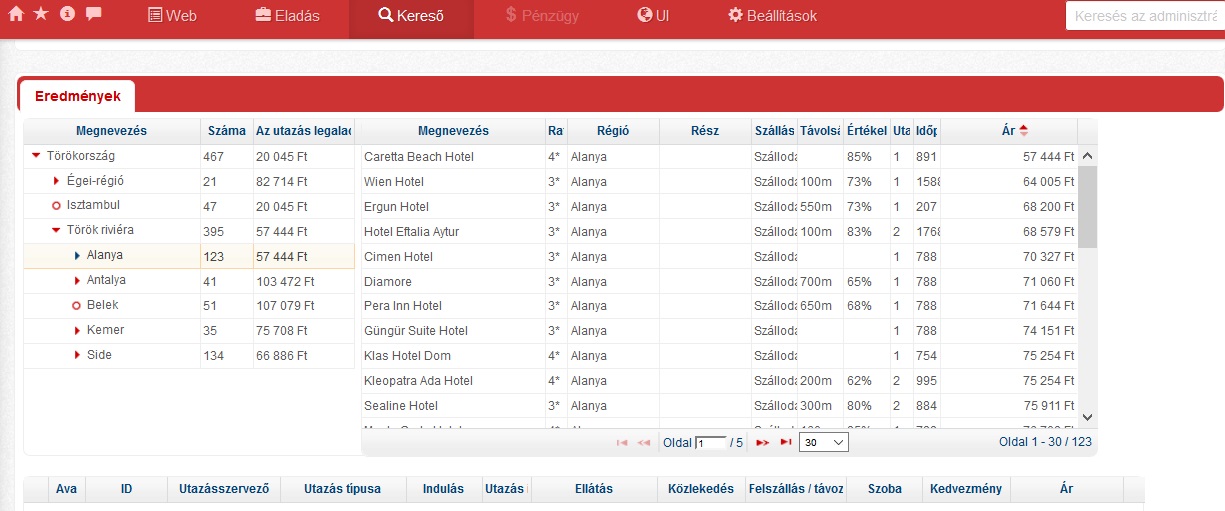Select Caretta Beach Hotel row

(x=717, y=157)
